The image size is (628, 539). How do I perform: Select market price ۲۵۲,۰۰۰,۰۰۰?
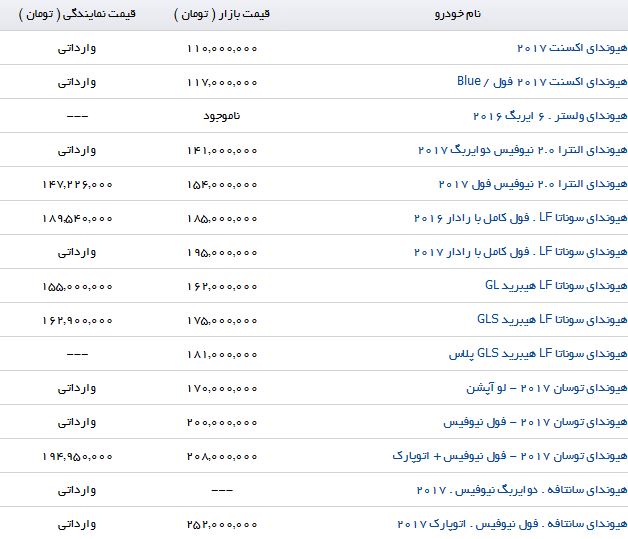(222, 525)
